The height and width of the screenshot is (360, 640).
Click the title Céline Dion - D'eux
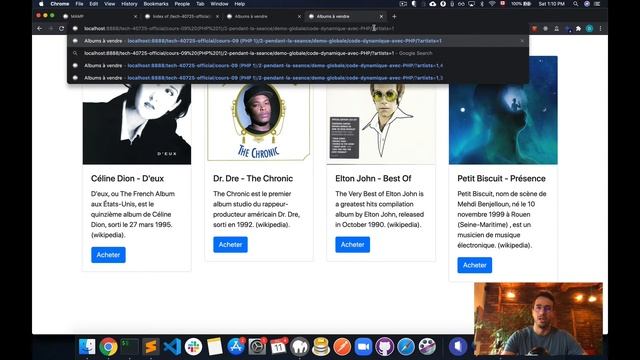(x=127, y=178)
